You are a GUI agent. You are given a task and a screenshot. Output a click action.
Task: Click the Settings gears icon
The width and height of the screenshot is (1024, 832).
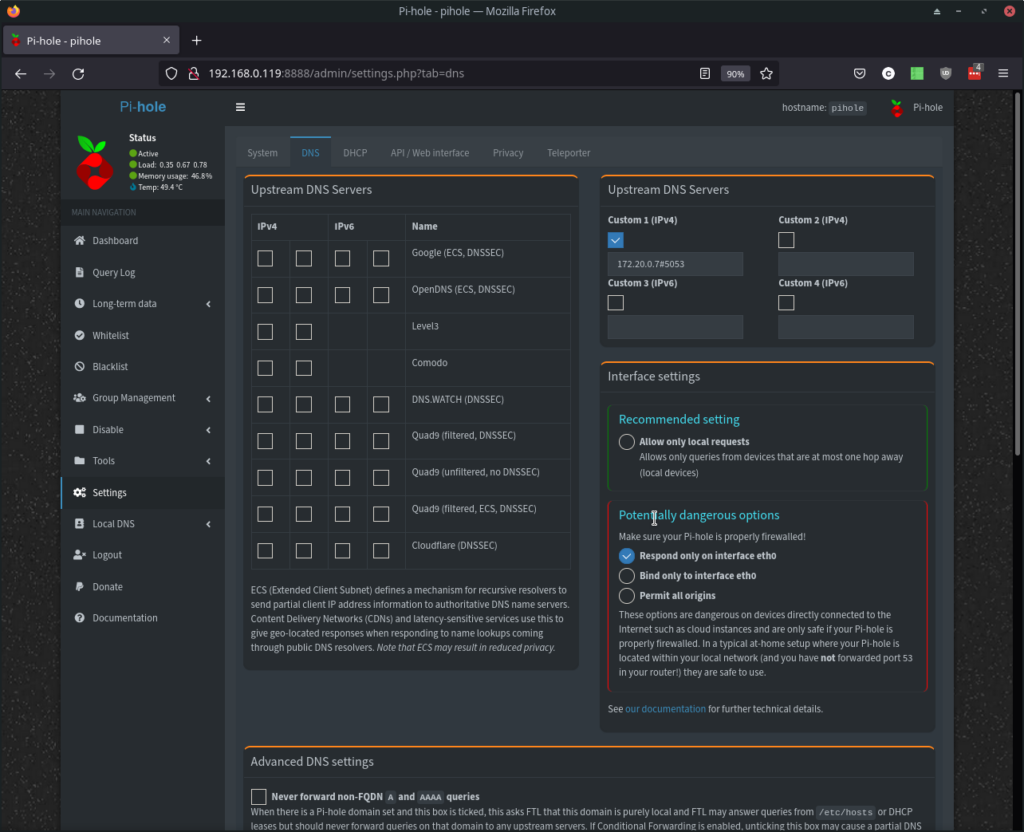click(79, 492)
